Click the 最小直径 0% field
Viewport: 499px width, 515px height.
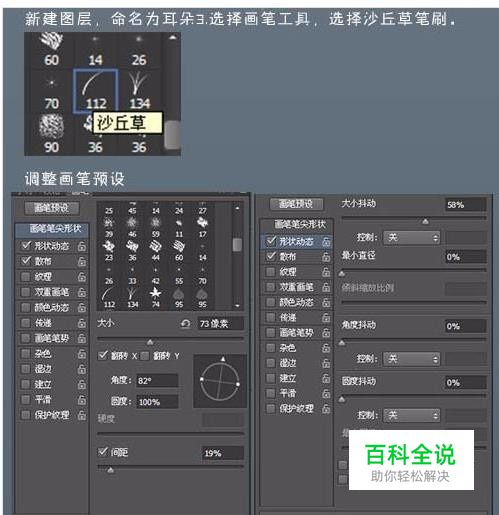click(465, 257)
